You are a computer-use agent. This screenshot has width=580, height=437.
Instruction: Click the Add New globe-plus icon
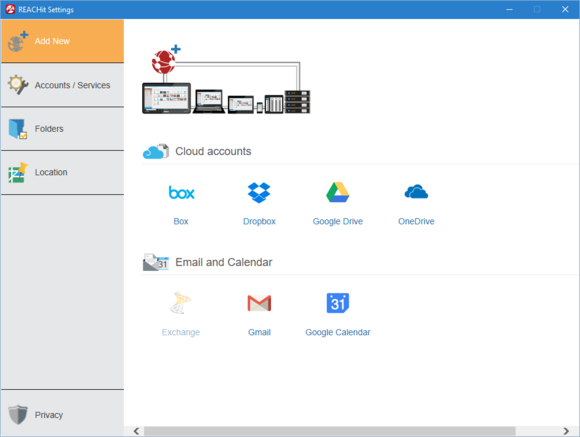18,41
